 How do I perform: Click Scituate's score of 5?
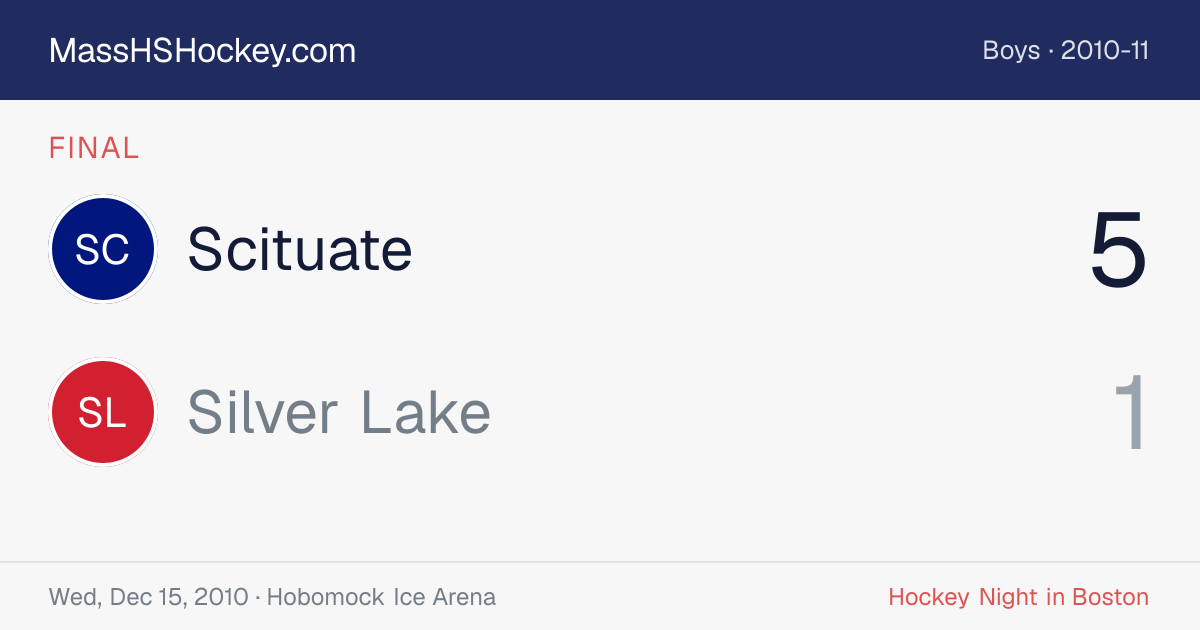1118,251
